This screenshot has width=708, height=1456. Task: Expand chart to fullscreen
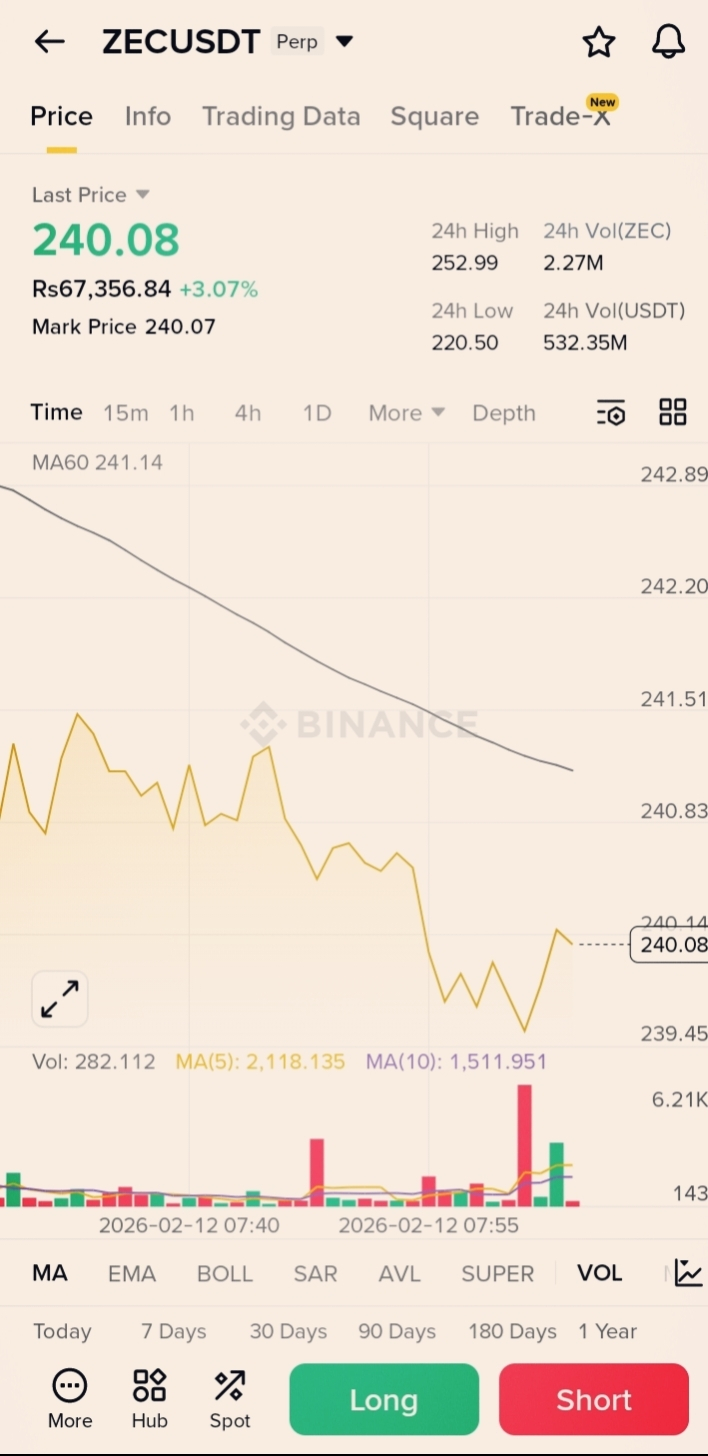(x=60, y=999)
